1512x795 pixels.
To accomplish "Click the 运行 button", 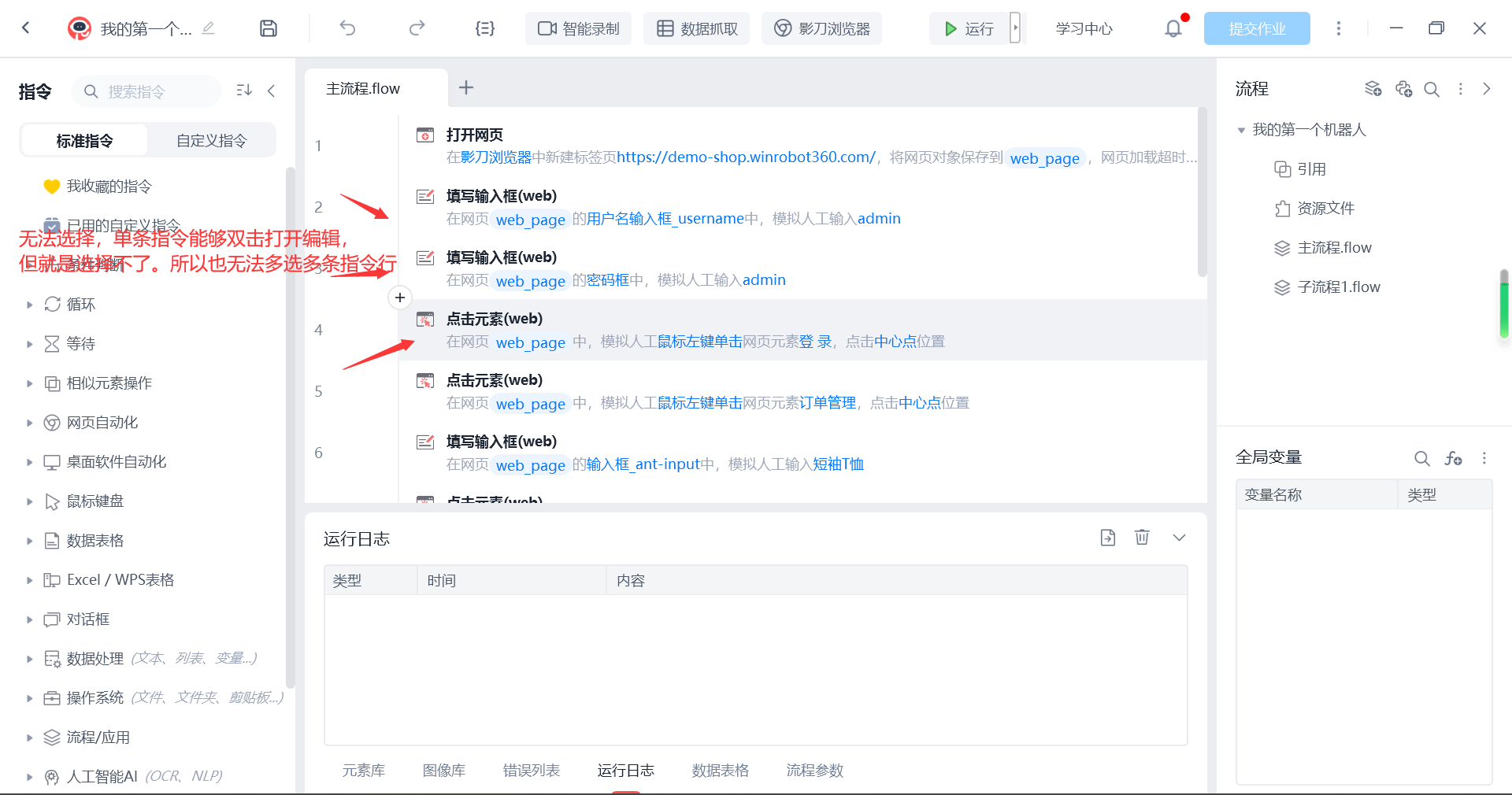I will point(969,28).
